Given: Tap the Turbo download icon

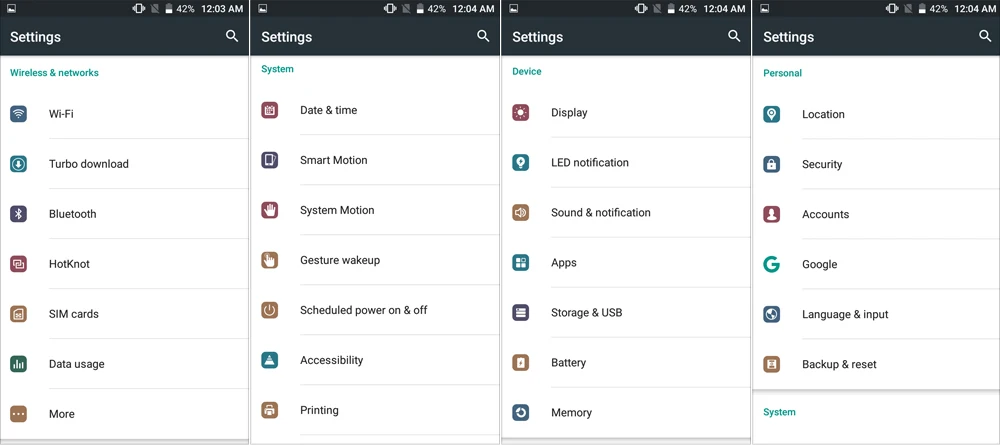Looking at the screenshot, I should pyautogui.click(x=18, y=164).
